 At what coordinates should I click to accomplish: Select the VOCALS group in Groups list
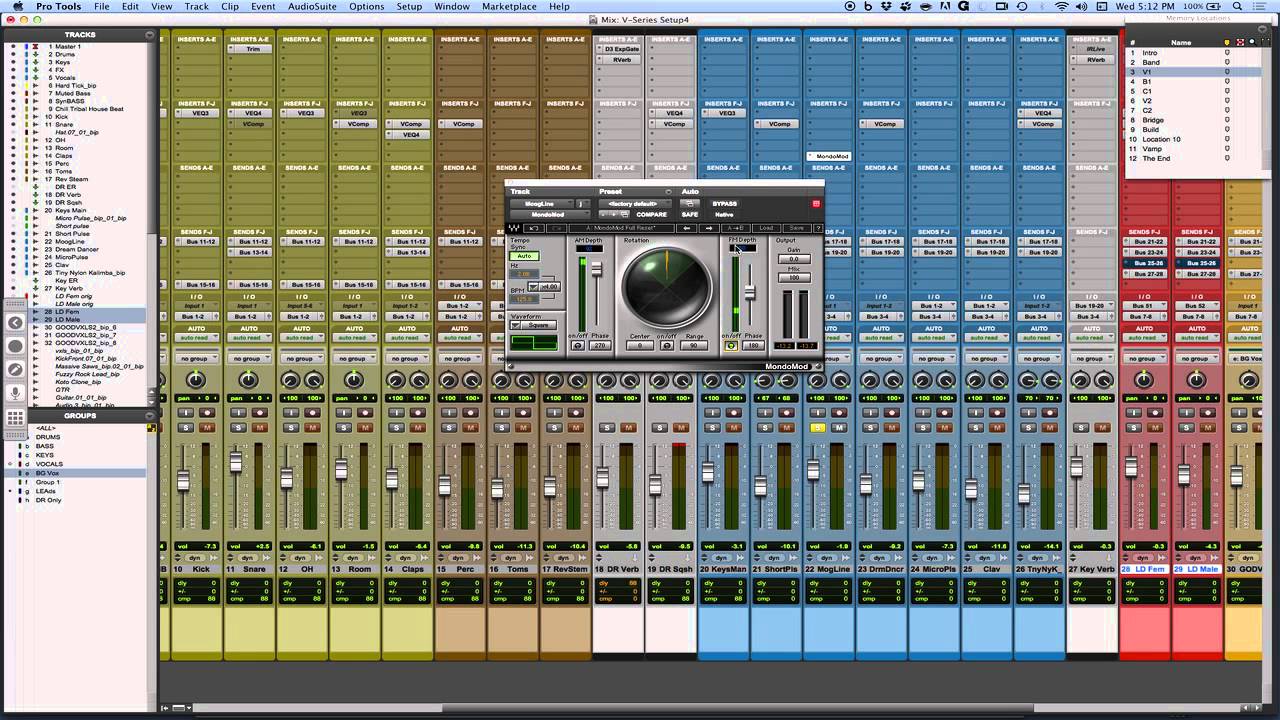(x=49, y=464)
